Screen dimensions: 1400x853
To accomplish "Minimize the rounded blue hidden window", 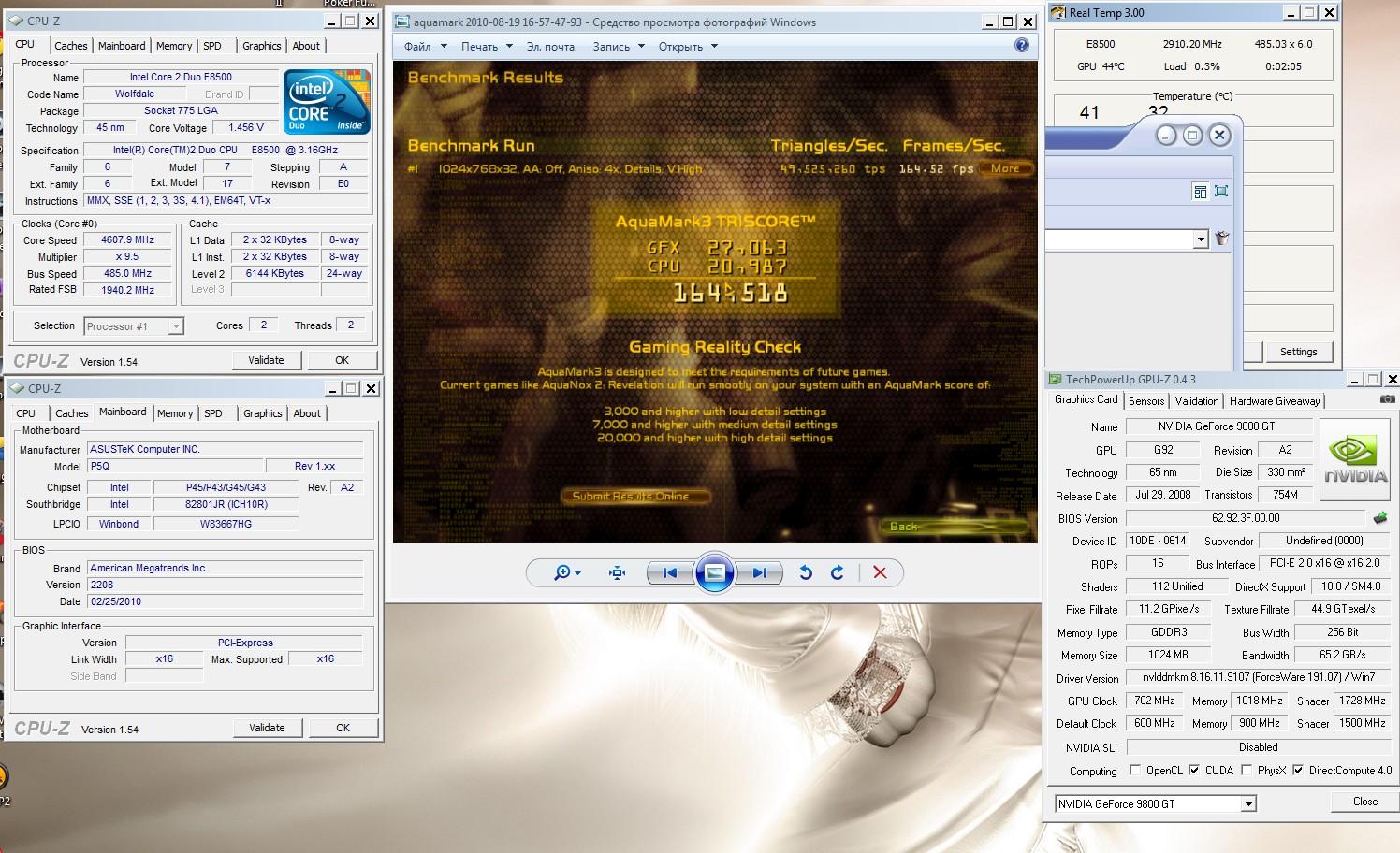I will [x=1166, y=136].
